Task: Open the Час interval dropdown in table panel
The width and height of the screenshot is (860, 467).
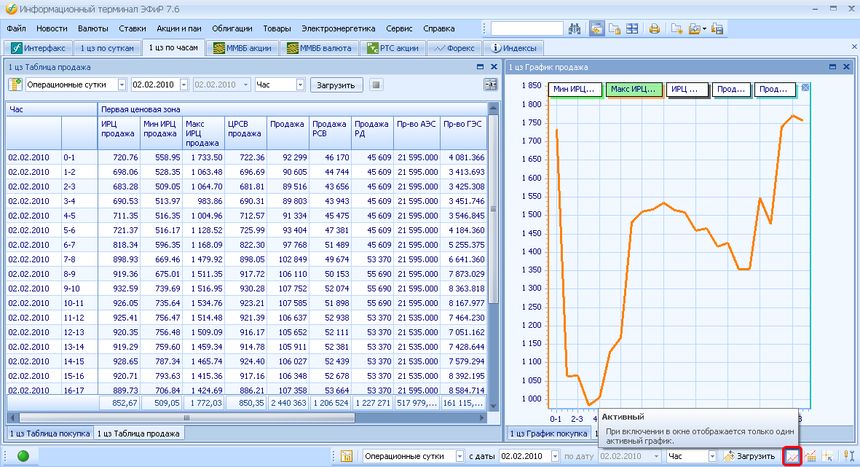Action: 299,85
